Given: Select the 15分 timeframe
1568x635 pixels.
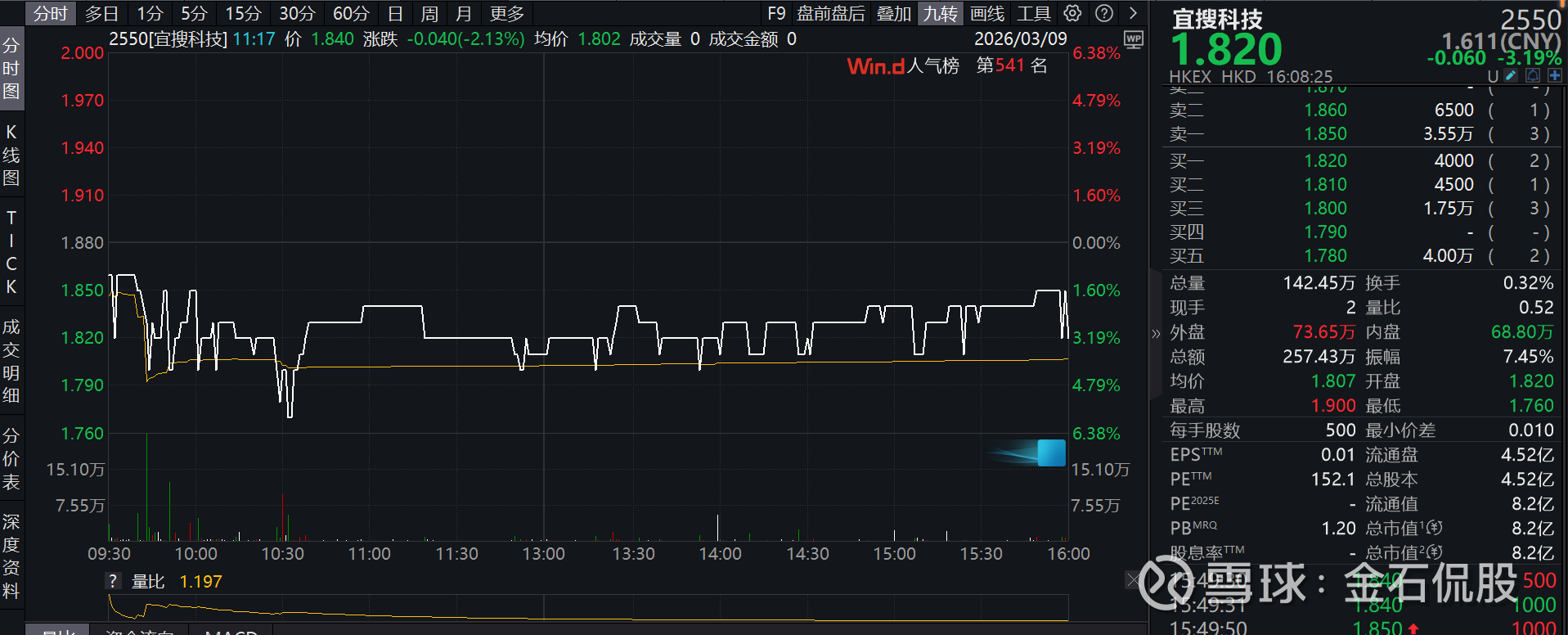Looking at the screenshot, I should click(243, 13).
